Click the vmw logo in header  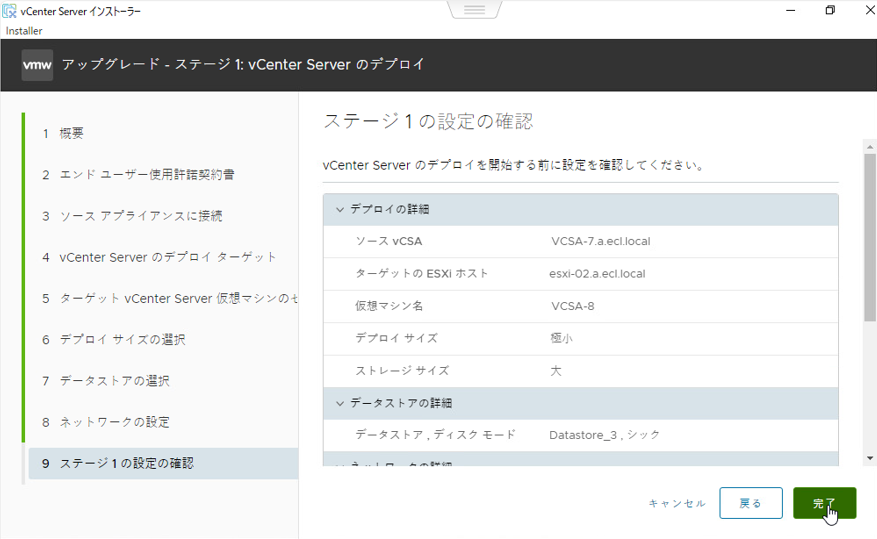[37, 64]
